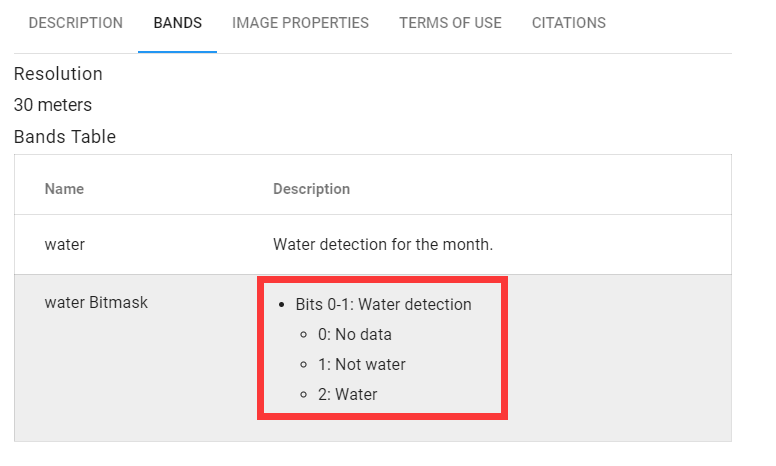Click the '1: Not water' value
The width and height of the screenshot is (776, 466).
click(362, 364)
